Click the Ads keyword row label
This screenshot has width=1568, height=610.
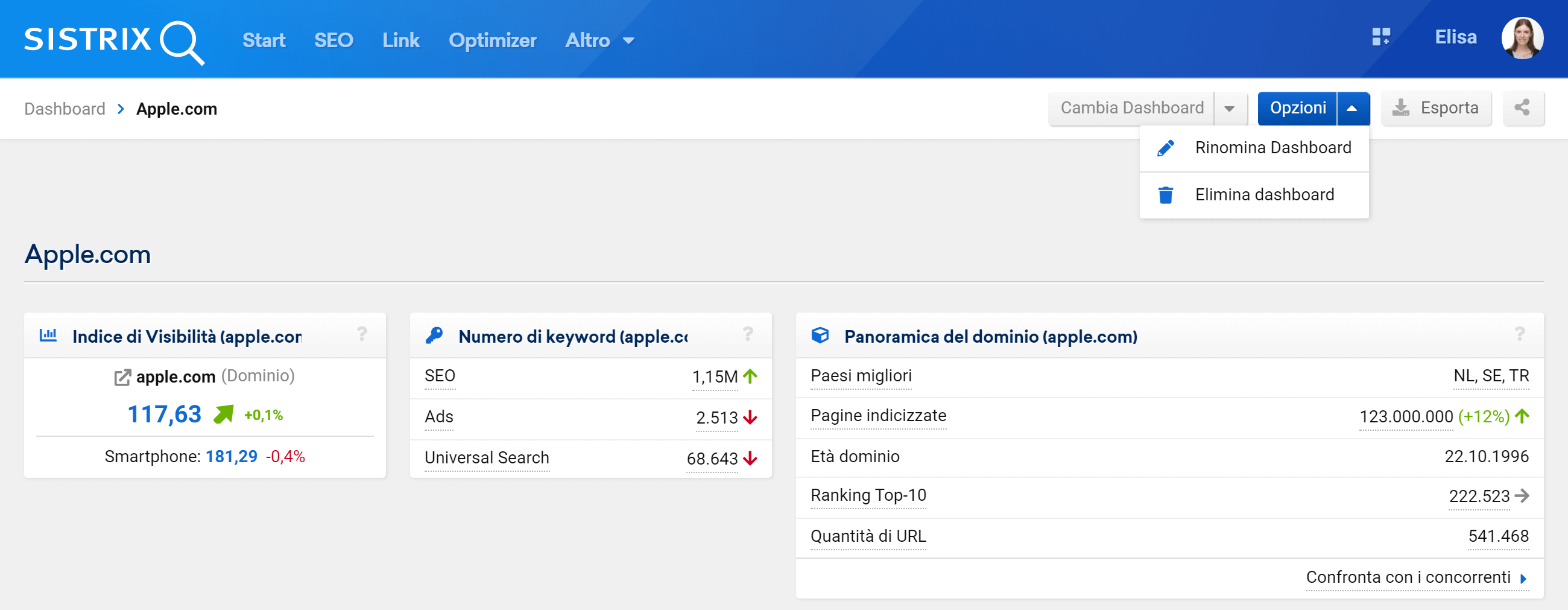(439, 416)
